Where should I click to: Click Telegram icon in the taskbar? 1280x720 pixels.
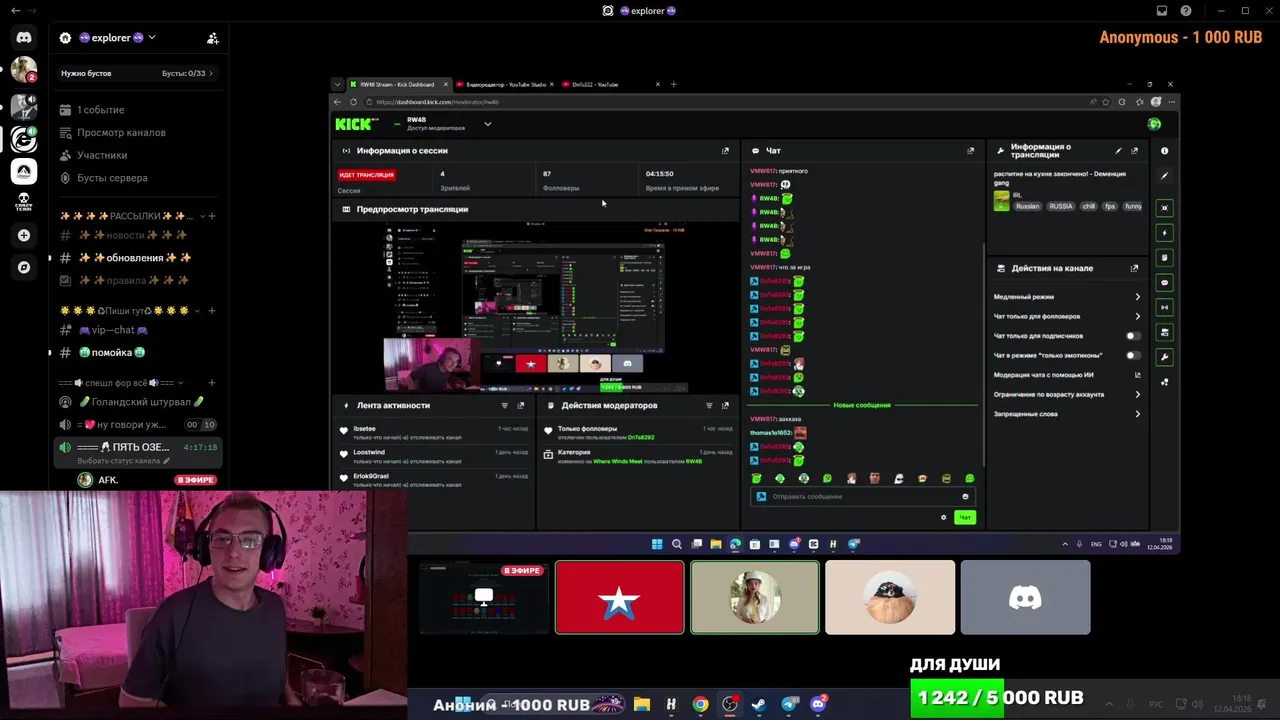(790, 704)
